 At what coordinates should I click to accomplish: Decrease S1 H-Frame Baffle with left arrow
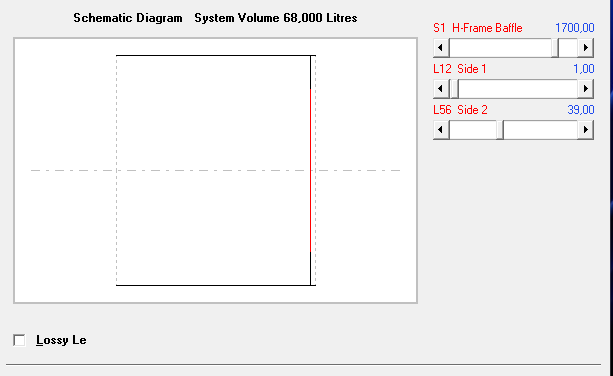(x=441, y=48)
